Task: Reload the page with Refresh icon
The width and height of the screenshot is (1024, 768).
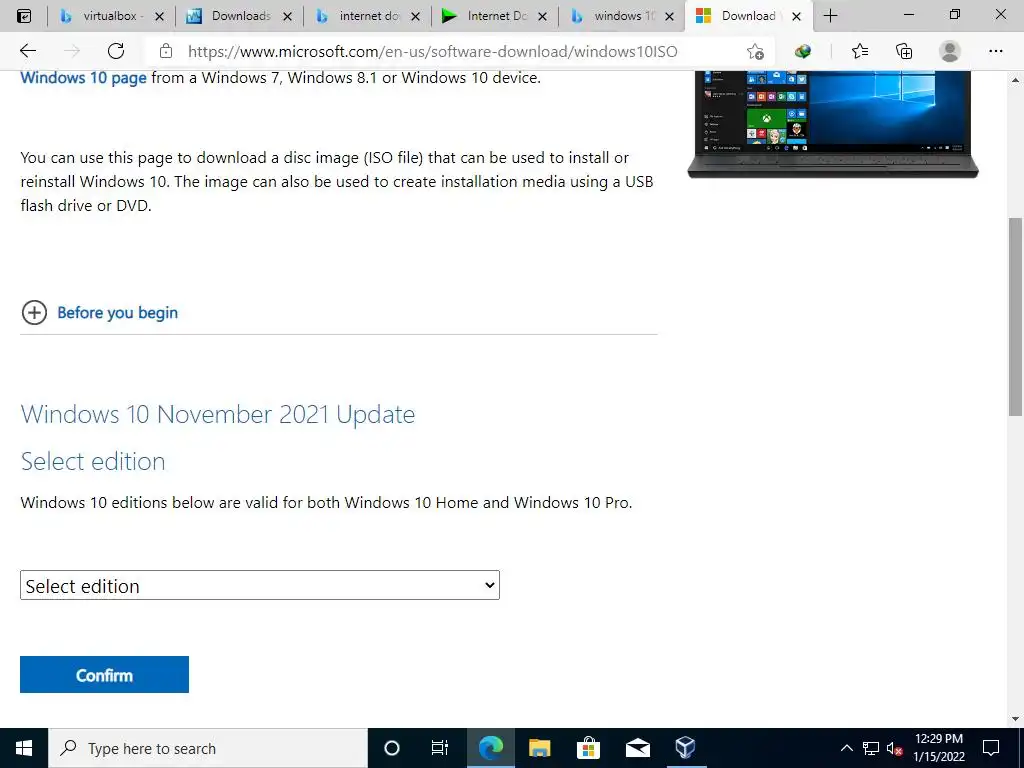Action: pos(116,51)
